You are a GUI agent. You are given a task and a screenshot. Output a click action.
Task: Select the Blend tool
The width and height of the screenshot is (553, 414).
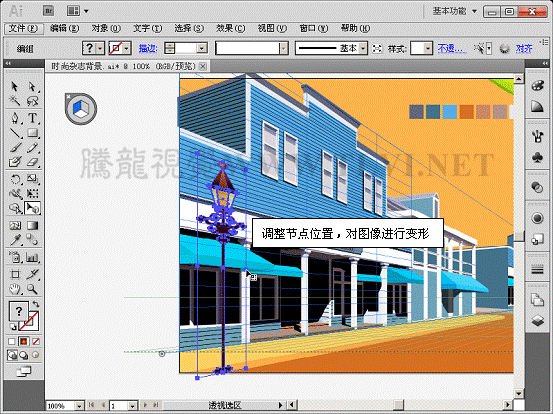point(32,240)
